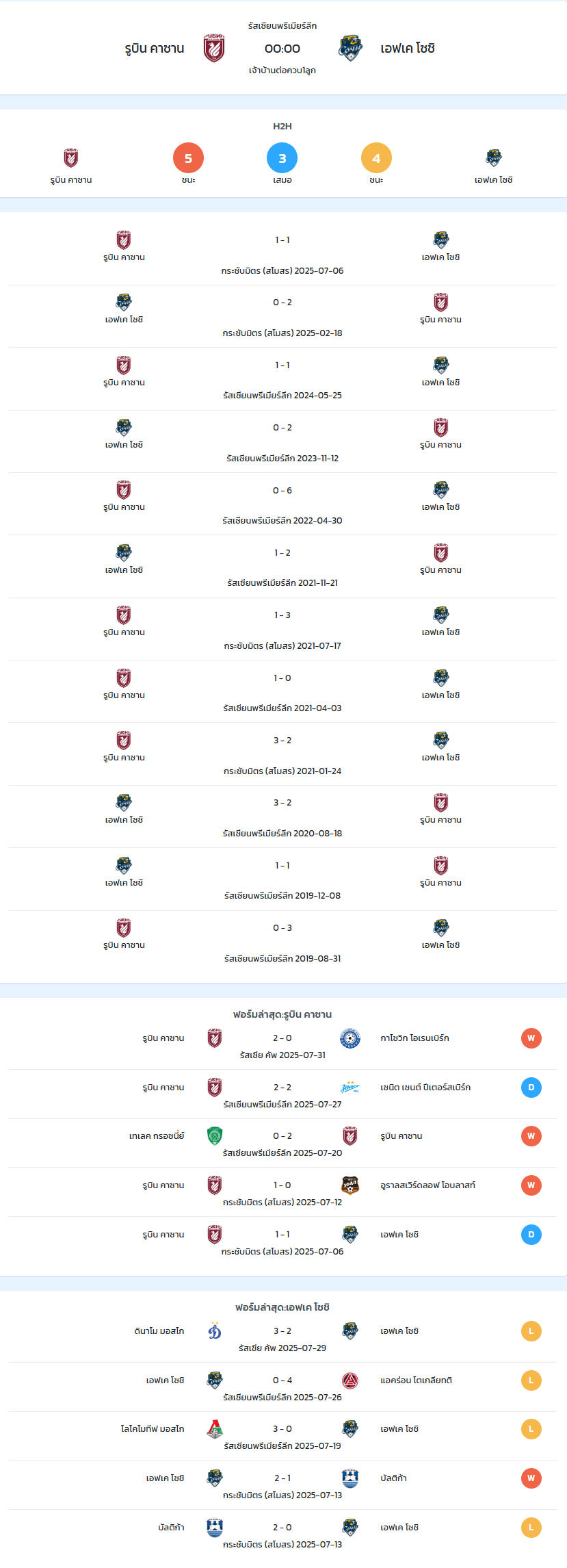
Task: Click the Akron Tolyatti red logo
Action: coord(350,1380)
